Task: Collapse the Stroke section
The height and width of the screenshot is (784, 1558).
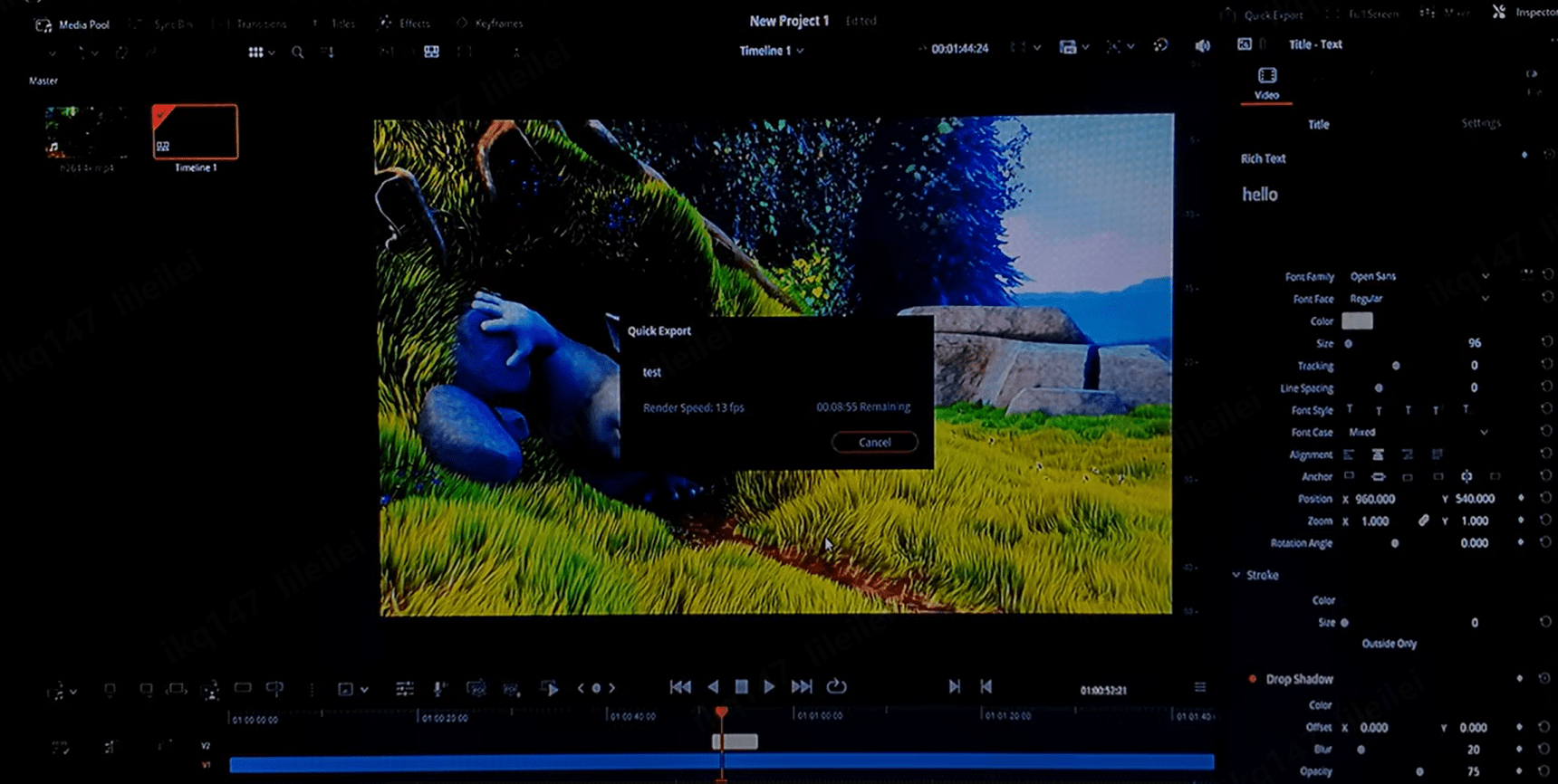Action: tap(1236, 575)
